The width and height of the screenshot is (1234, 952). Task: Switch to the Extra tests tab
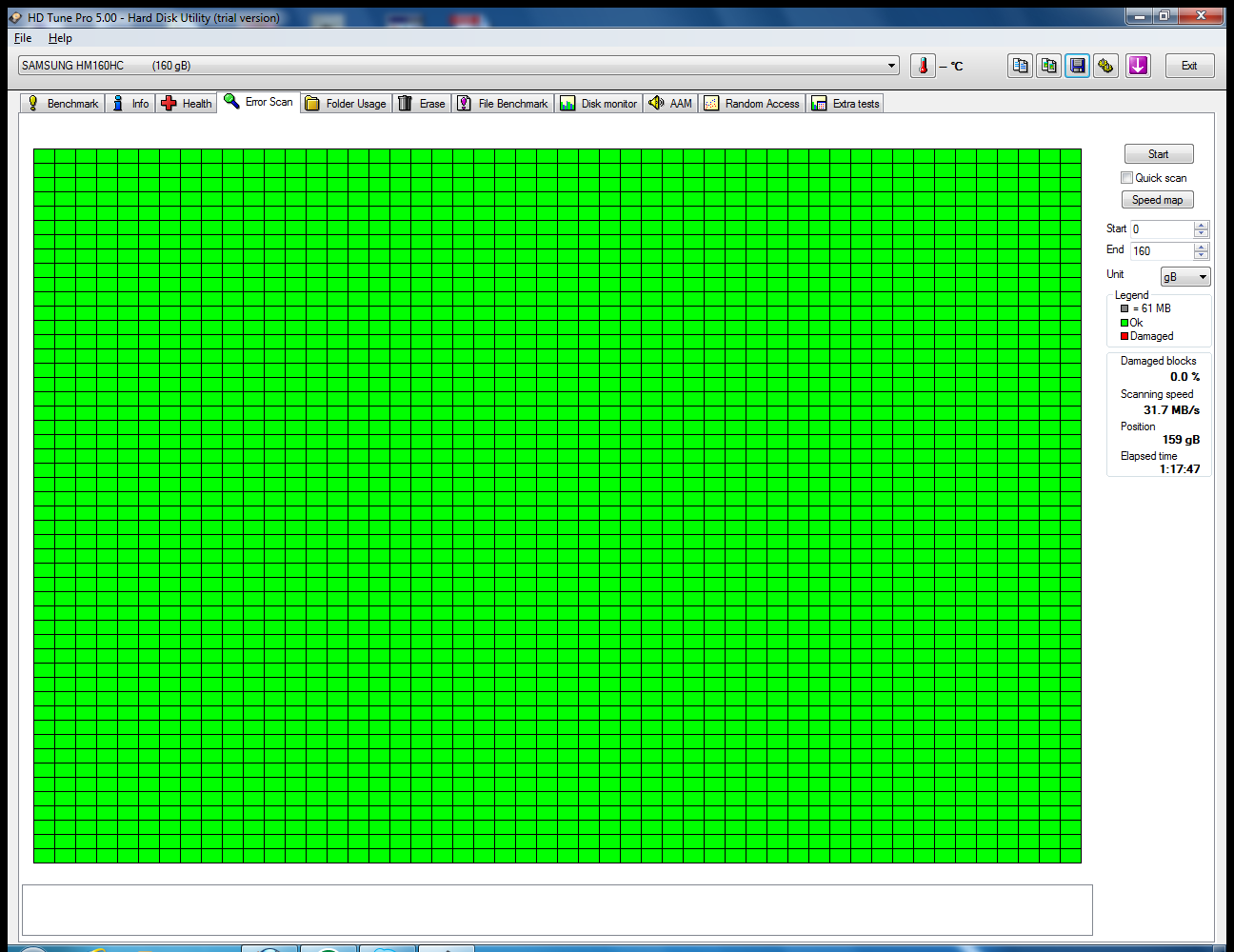point(846,103)
